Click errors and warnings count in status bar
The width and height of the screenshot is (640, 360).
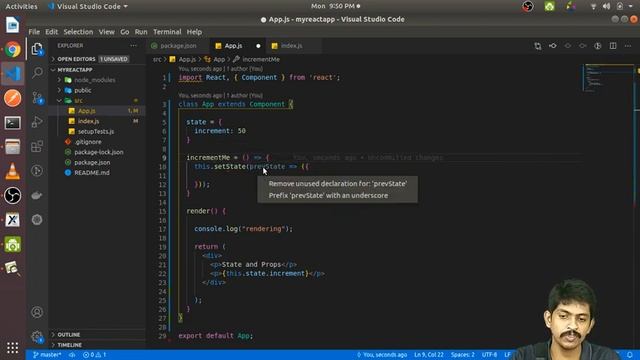click(x=95, y=355)
